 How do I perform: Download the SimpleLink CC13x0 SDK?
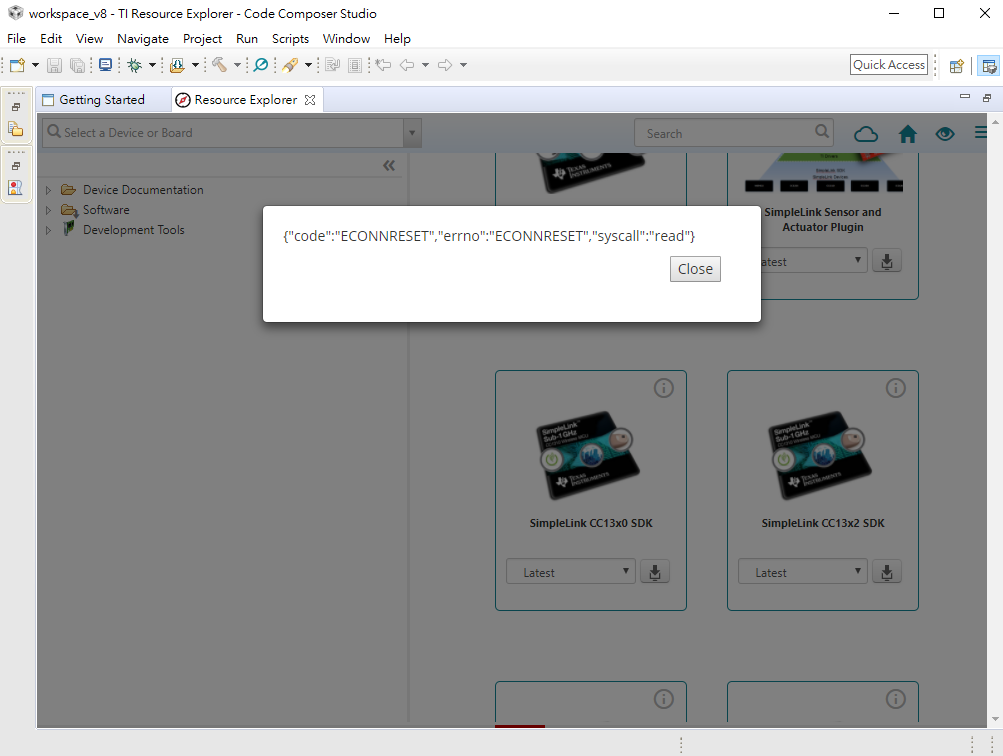pos(655,572)
